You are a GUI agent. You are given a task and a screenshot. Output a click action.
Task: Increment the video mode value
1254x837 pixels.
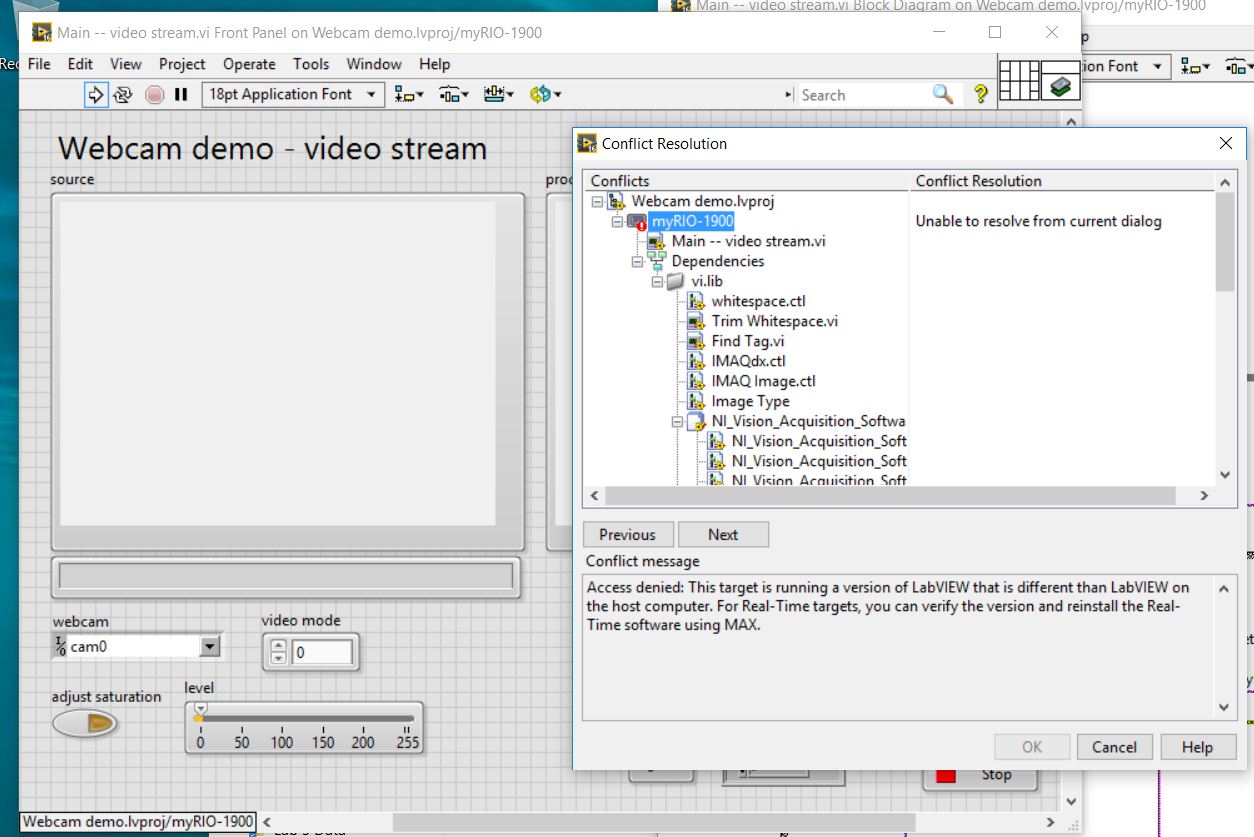(x=278, y=646)
